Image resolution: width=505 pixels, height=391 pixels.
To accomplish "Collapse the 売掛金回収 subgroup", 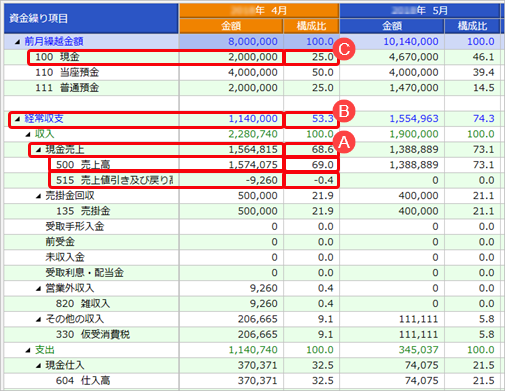I will (x=38, y=196).
